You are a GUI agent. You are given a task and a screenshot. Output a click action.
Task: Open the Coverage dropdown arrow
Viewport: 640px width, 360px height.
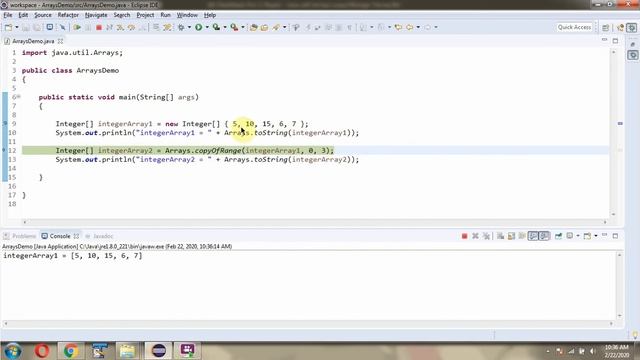(225, 27)
